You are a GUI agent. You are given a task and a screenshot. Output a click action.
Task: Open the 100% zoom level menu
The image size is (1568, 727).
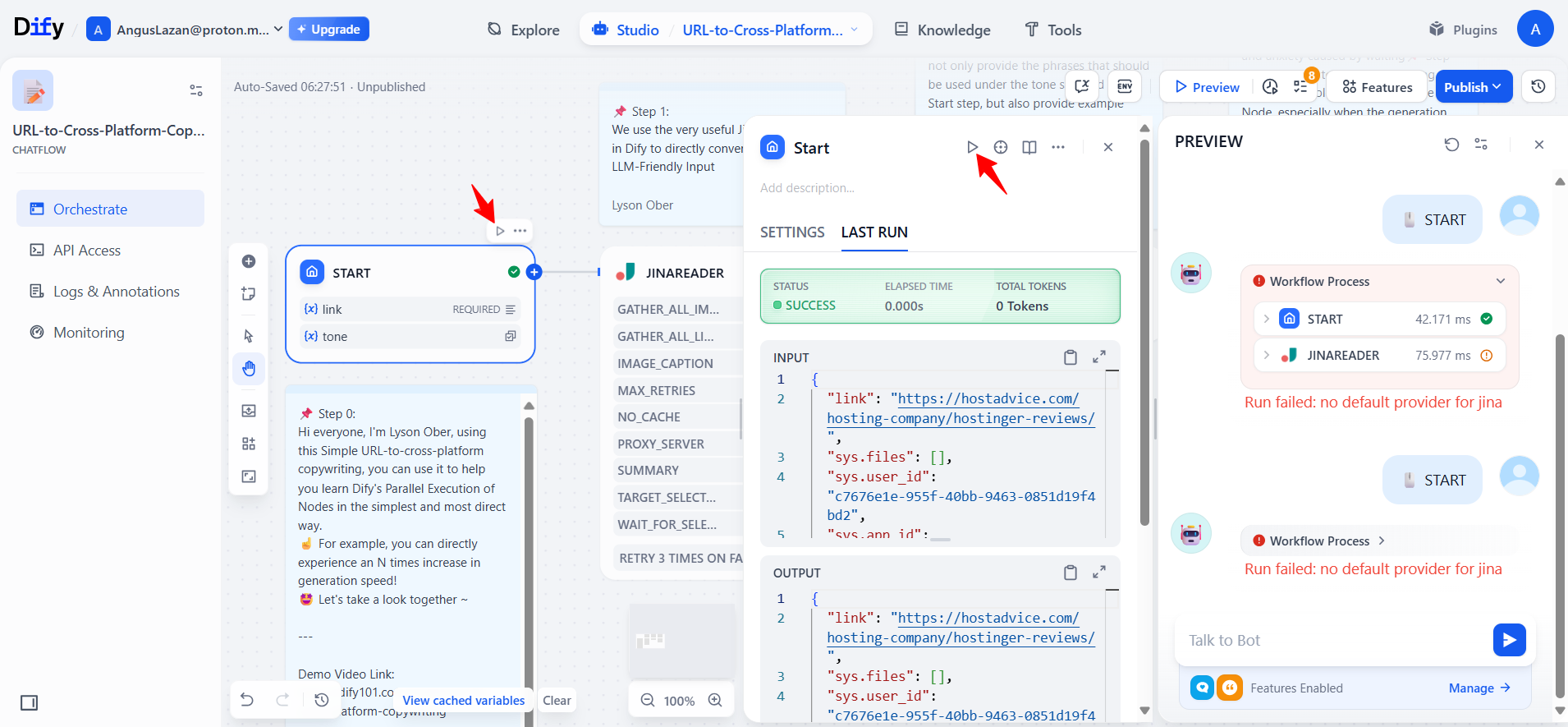[679, 701]
